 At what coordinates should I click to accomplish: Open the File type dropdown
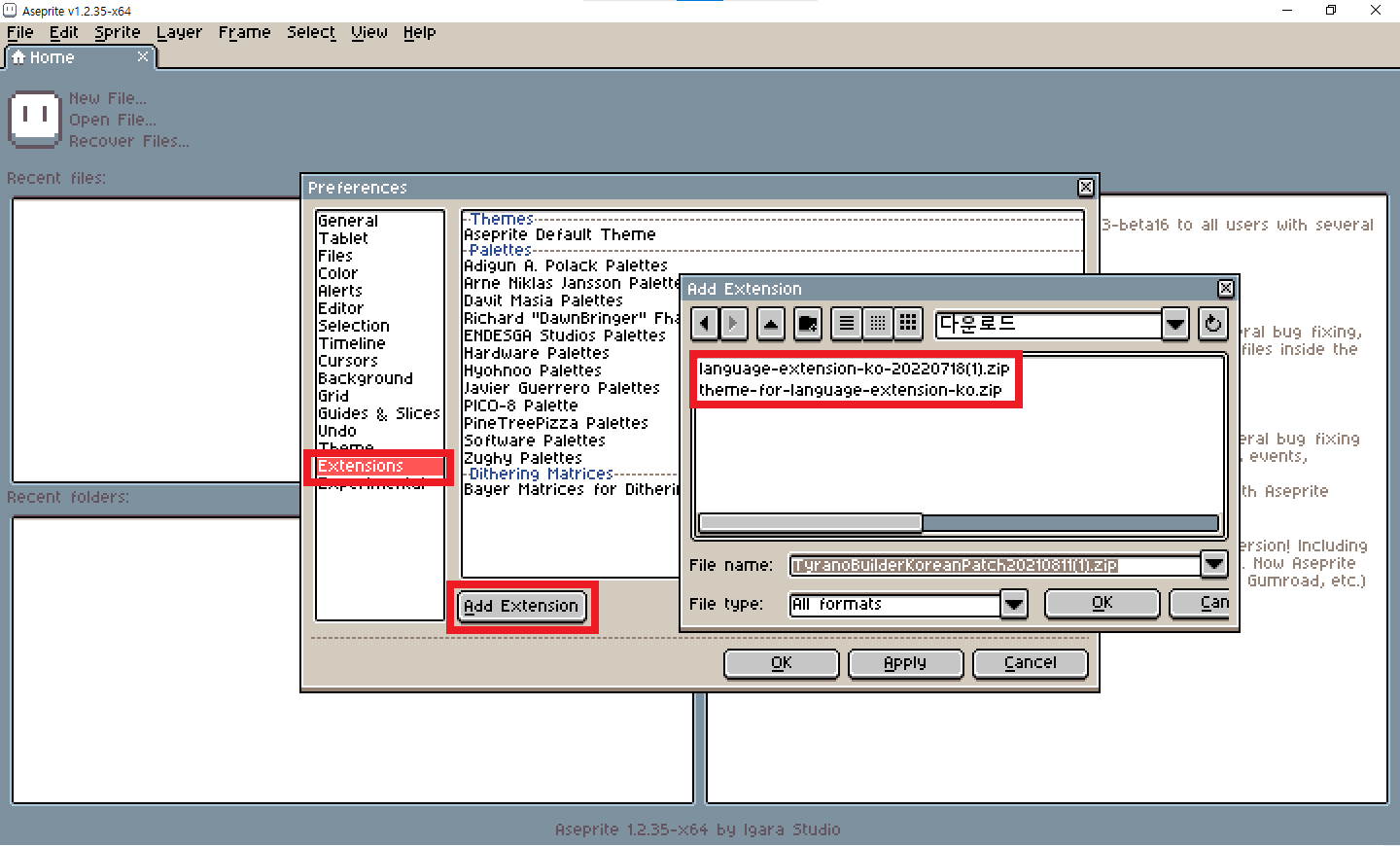coord(1014,604)
